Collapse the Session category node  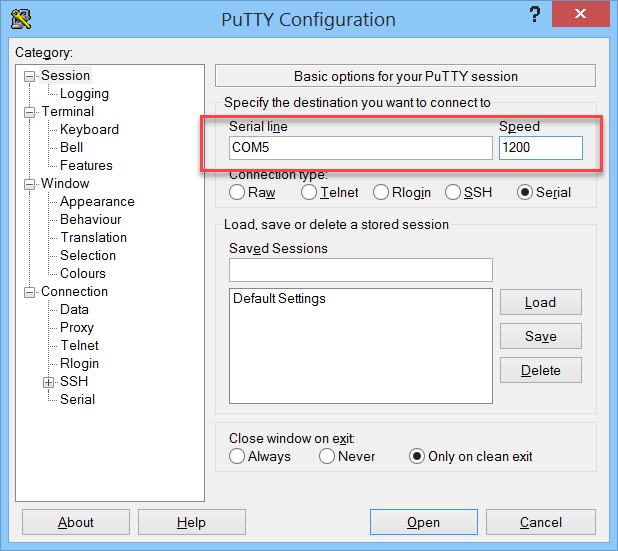(30, 76)
